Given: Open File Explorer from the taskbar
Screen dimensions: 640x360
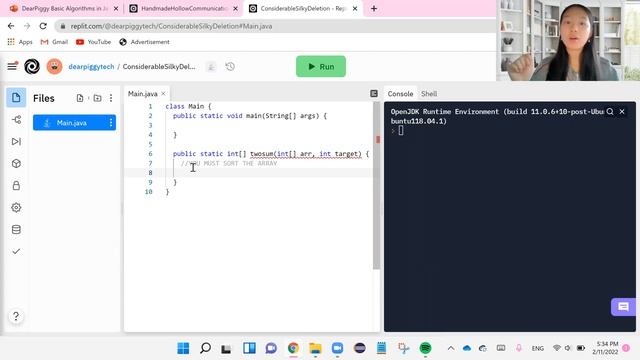Looking at the screenshot, I should (x=315, y=348).
